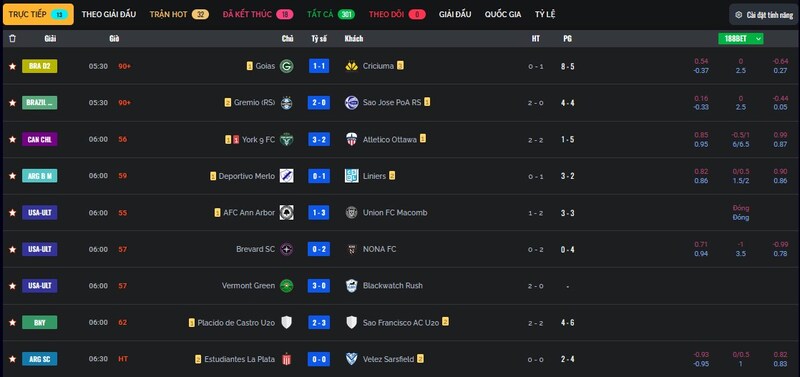Open the GIẢI ĐẤU filter menu

point(455,14)
